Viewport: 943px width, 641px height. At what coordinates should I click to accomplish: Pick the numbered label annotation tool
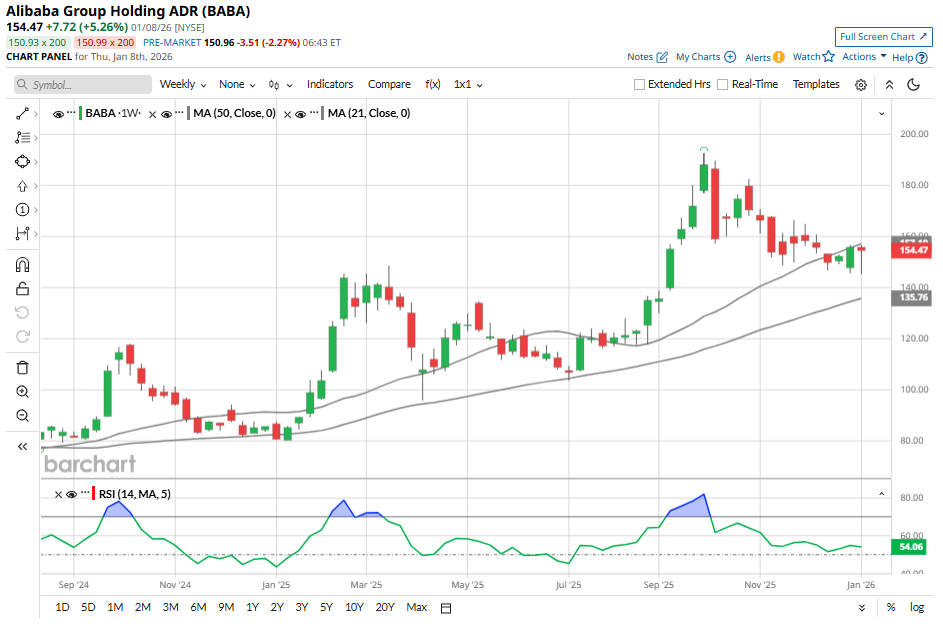pos(22,210)
